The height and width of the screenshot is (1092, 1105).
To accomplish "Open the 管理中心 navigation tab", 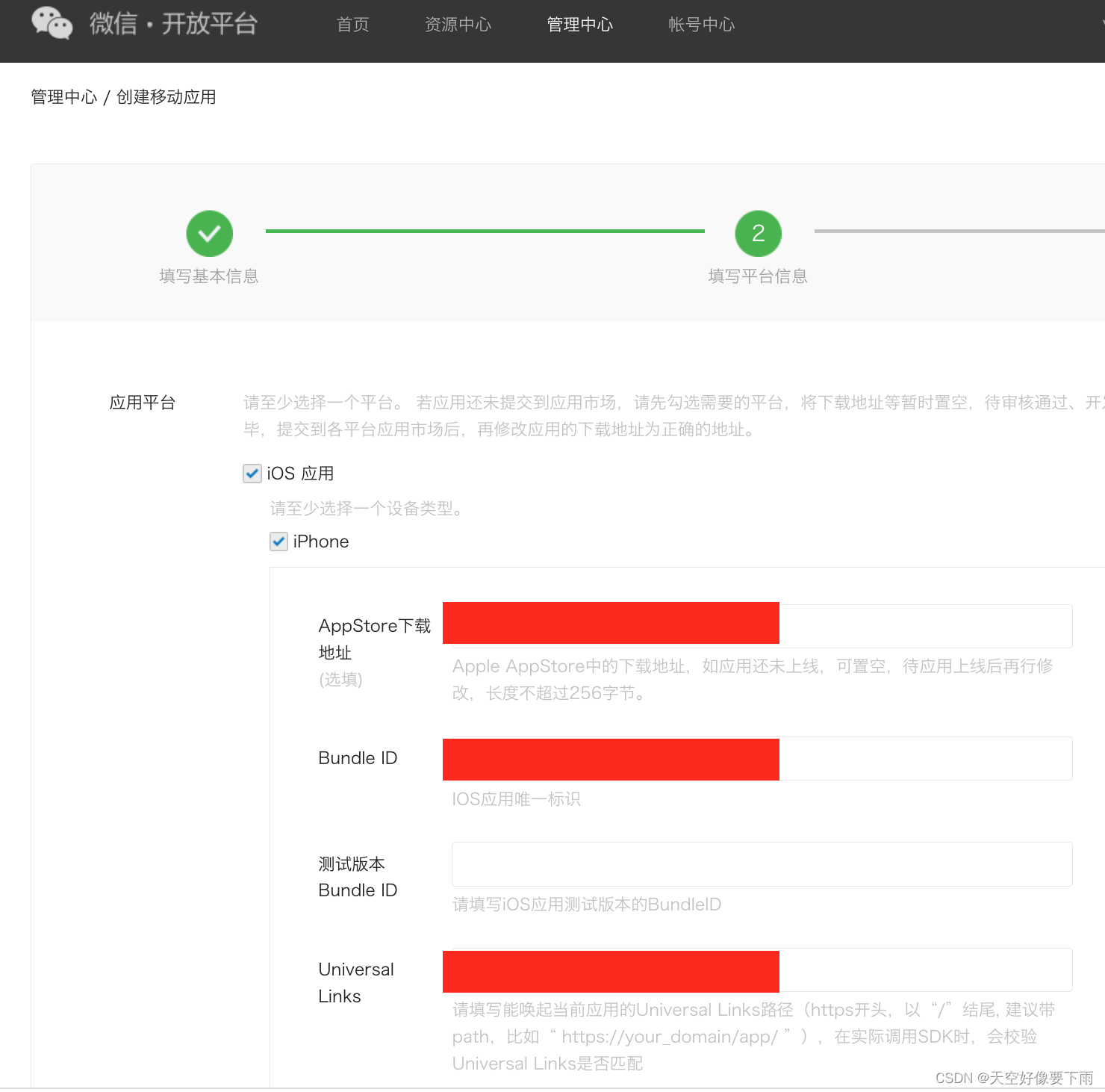I will click(x=579, y=25).
